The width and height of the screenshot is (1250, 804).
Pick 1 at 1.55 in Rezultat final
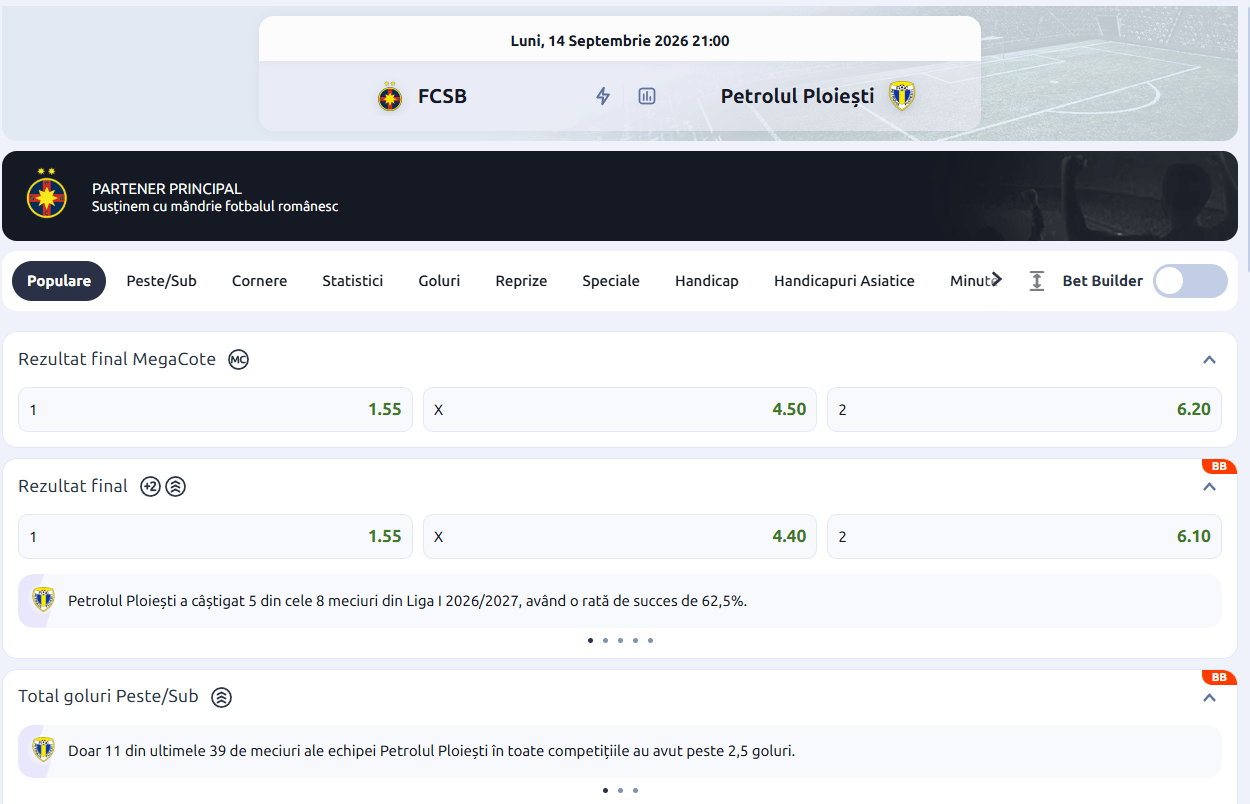click(215, 536)
